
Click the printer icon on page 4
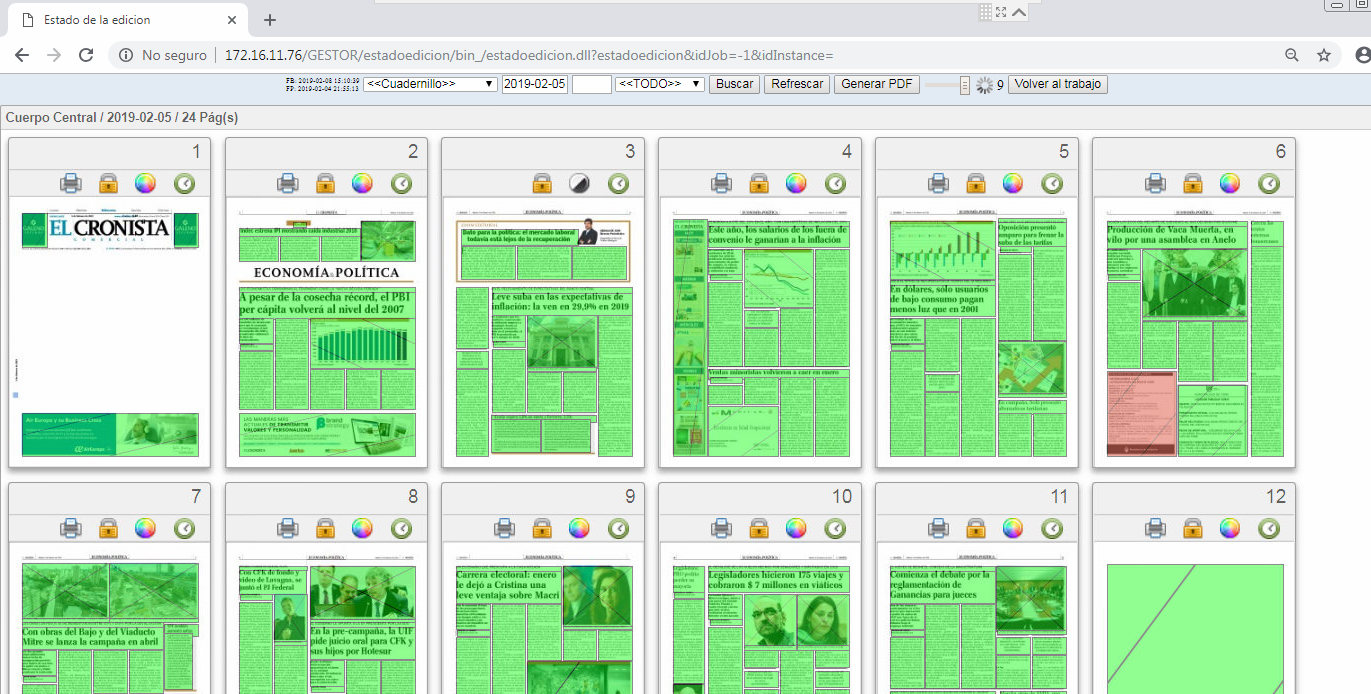(721, 183)
